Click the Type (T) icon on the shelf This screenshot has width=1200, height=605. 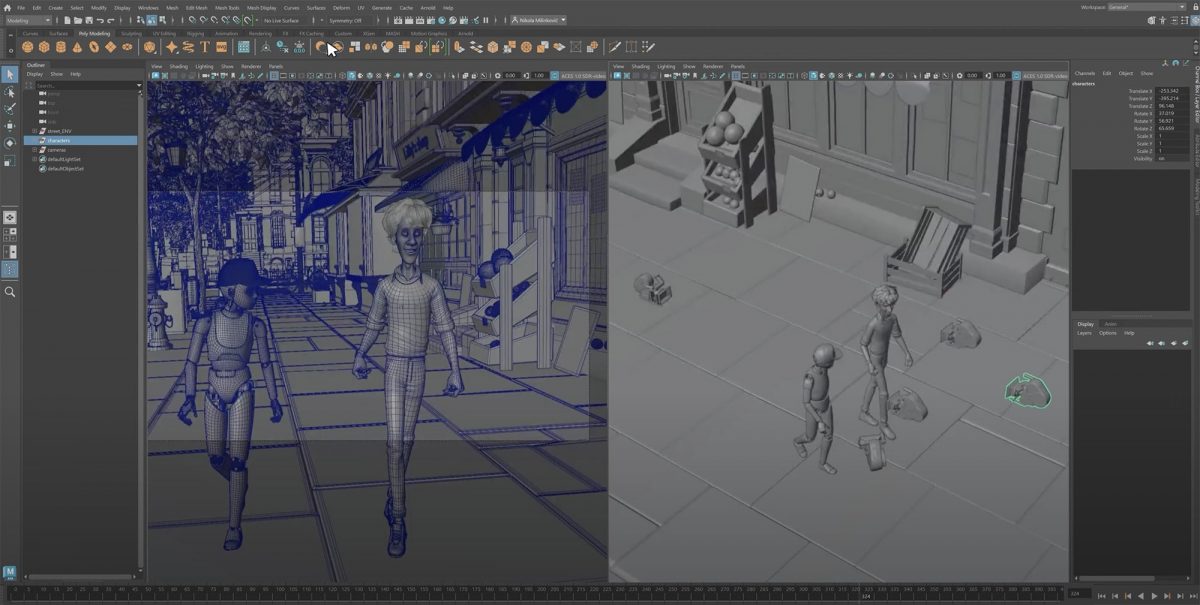tap(205, 48)
